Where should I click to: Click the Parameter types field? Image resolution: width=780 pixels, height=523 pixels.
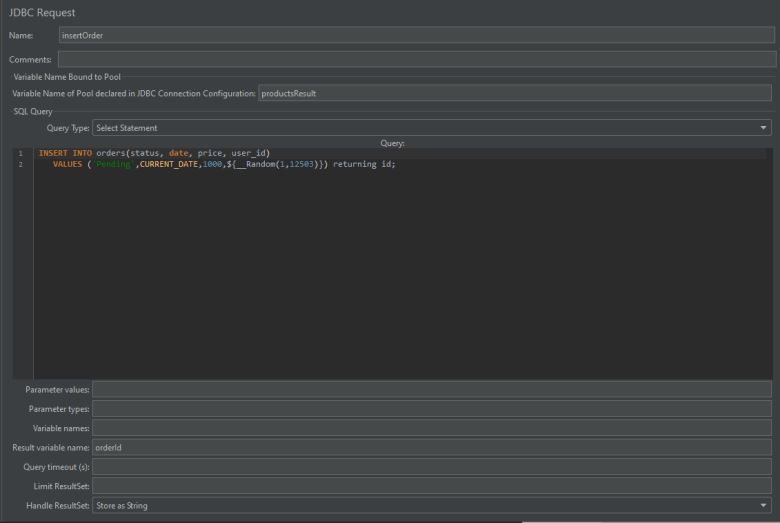pyautogui.click(x=431, y=409)
